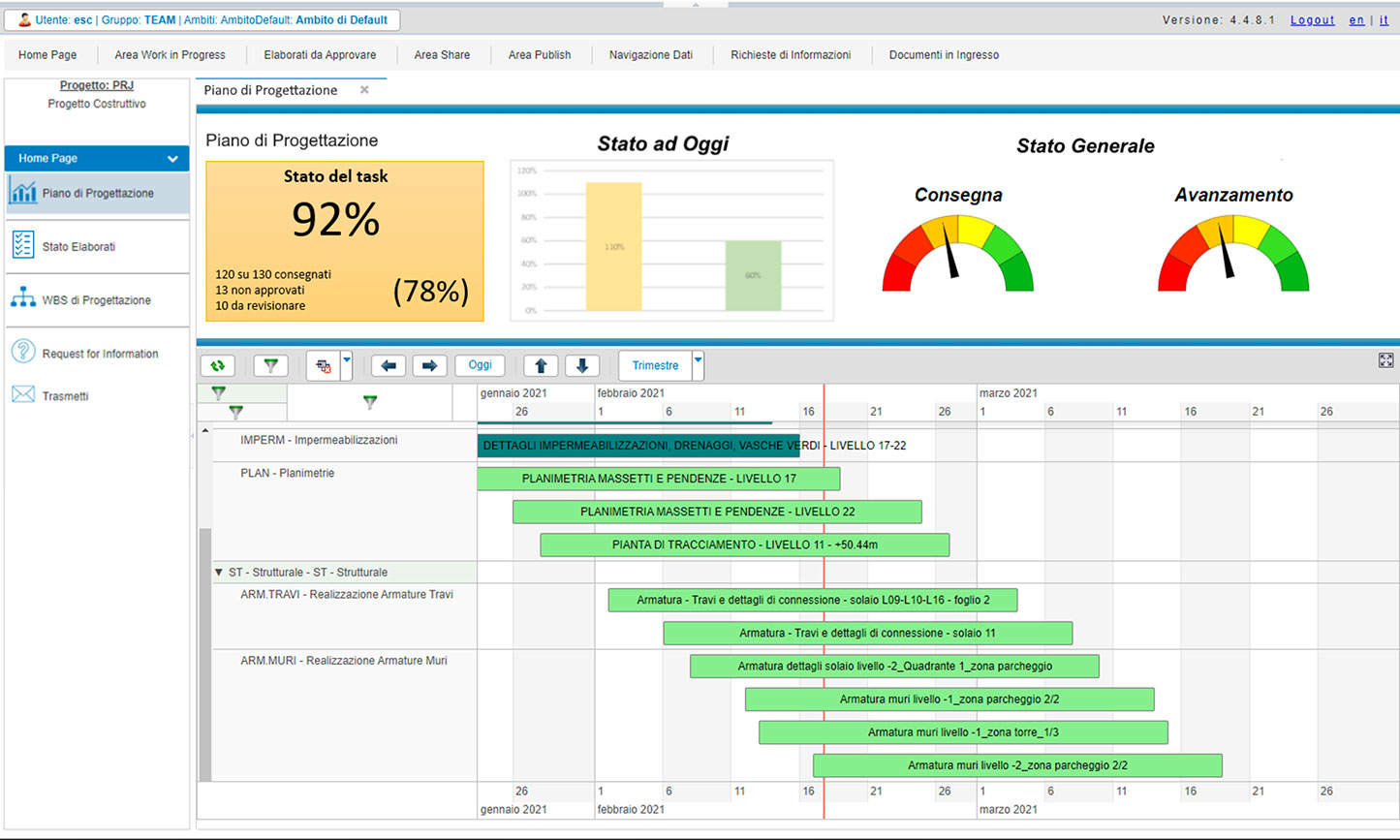
Task: Move timeline back with left arrow
Action: pyautogui.click(x=389, y=365)
